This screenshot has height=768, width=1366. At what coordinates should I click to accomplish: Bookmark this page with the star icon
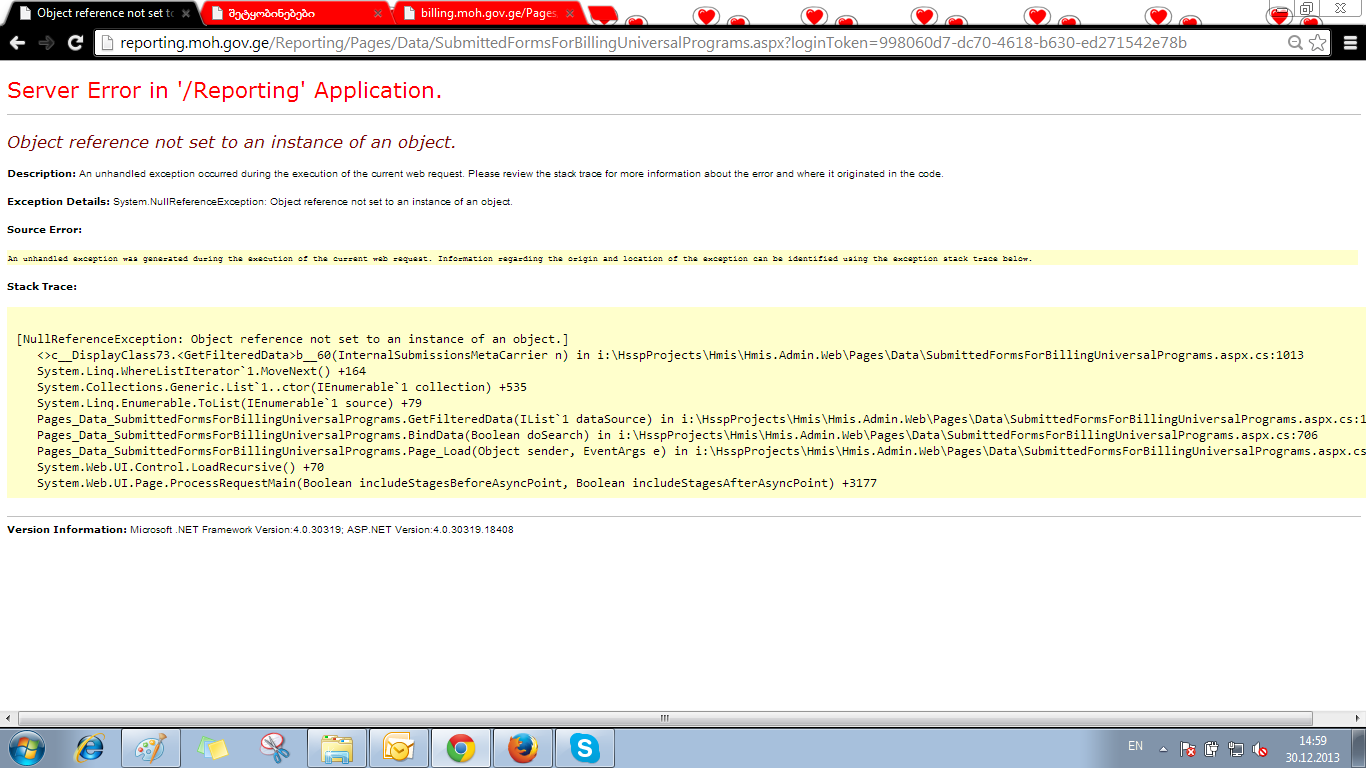1318,43
